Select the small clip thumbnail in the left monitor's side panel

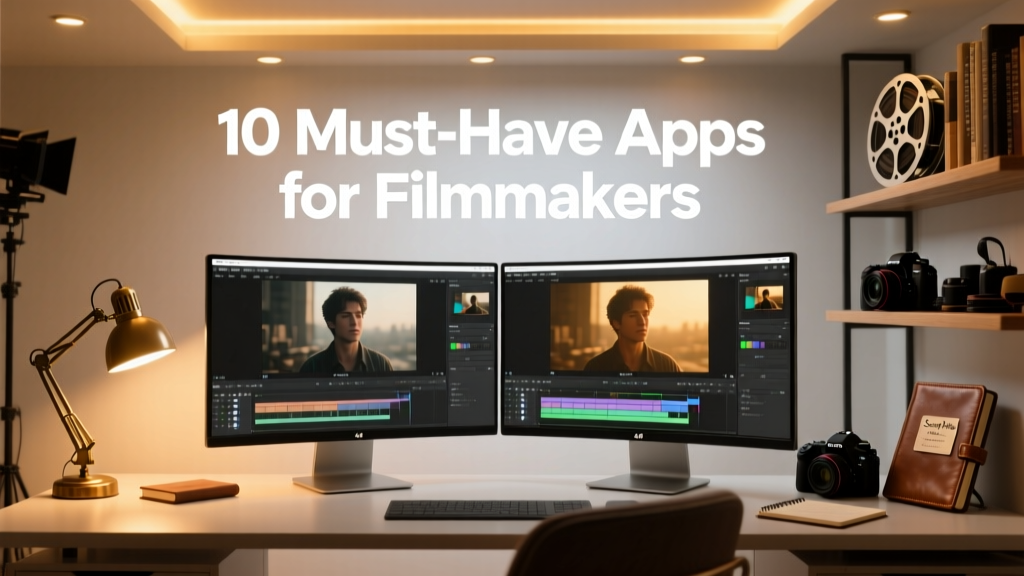tap(471, 304)
